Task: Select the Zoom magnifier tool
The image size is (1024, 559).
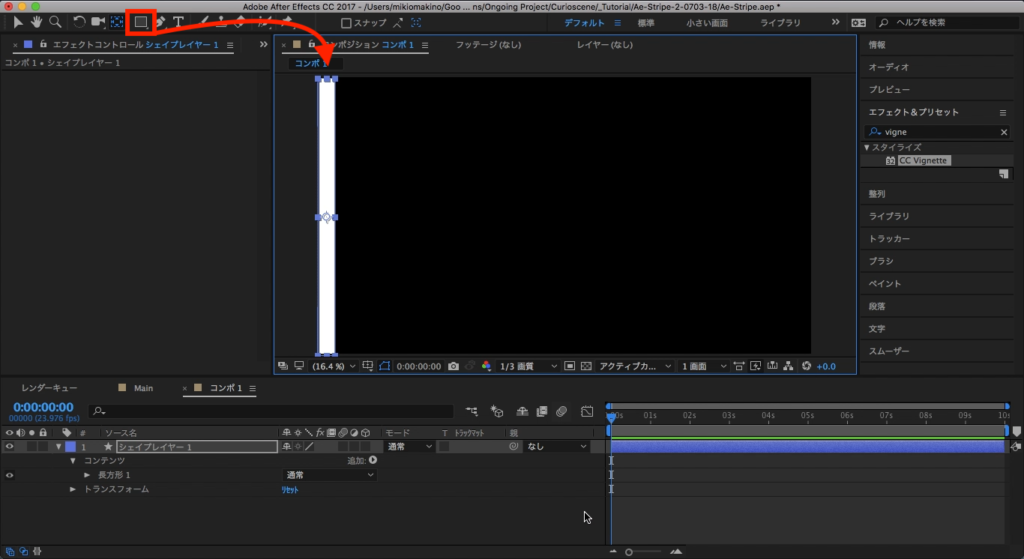Action: click(54, 21)
